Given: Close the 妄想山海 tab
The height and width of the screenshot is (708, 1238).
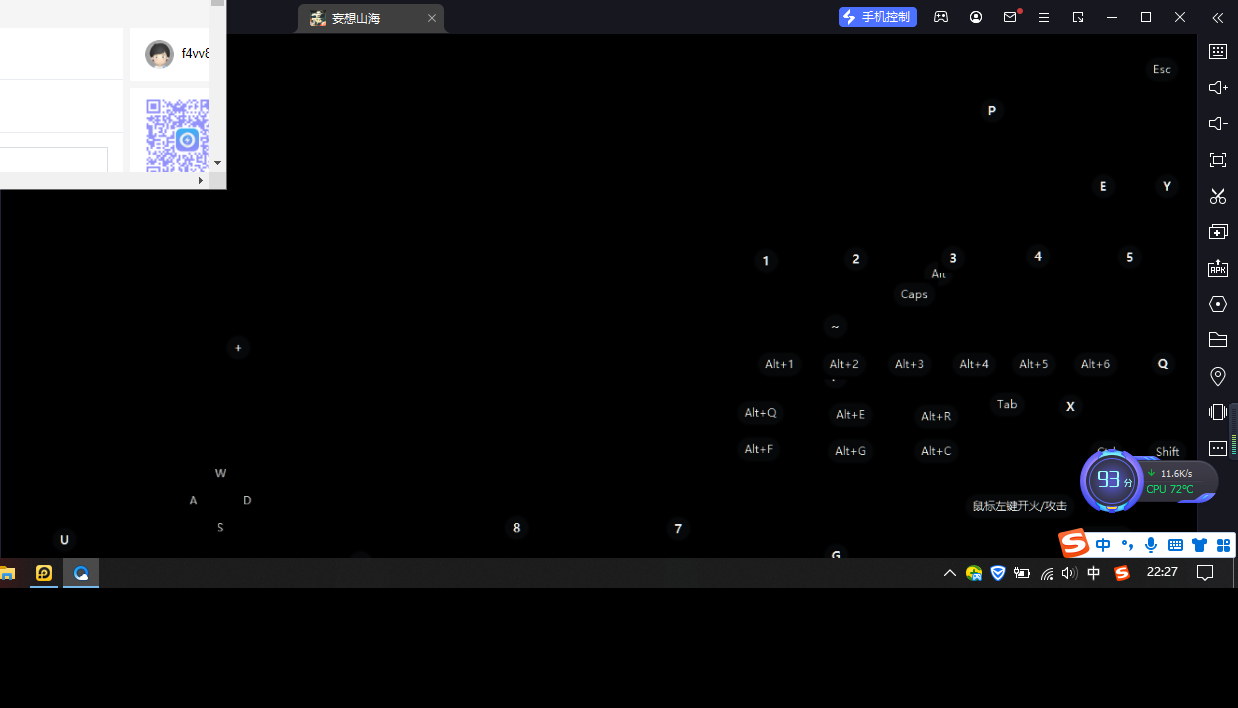Looking at the screenshot, I should (432, 18).
